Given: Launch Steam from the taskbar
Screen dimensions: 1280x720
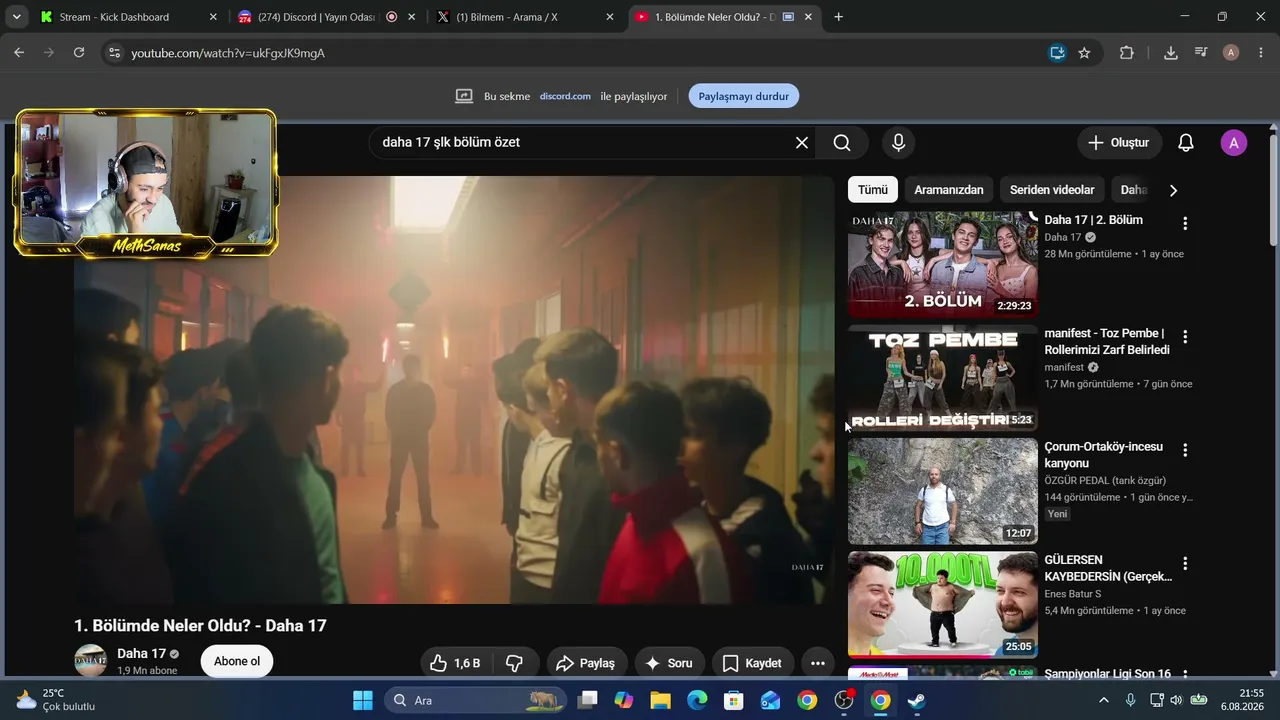Looking at the screenshot, I should 916,700.
